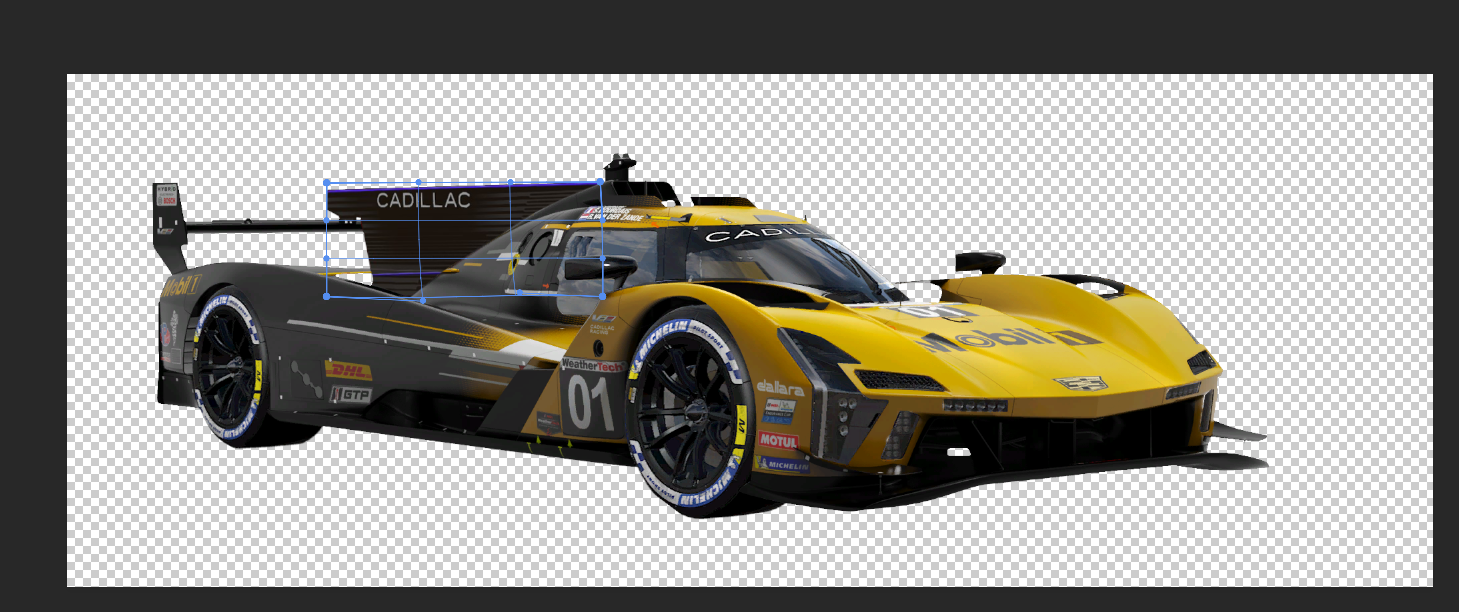Click the GTP badge below the DHL logo
Viewport: 1459px width, 612px height.
tap(351, 395)
